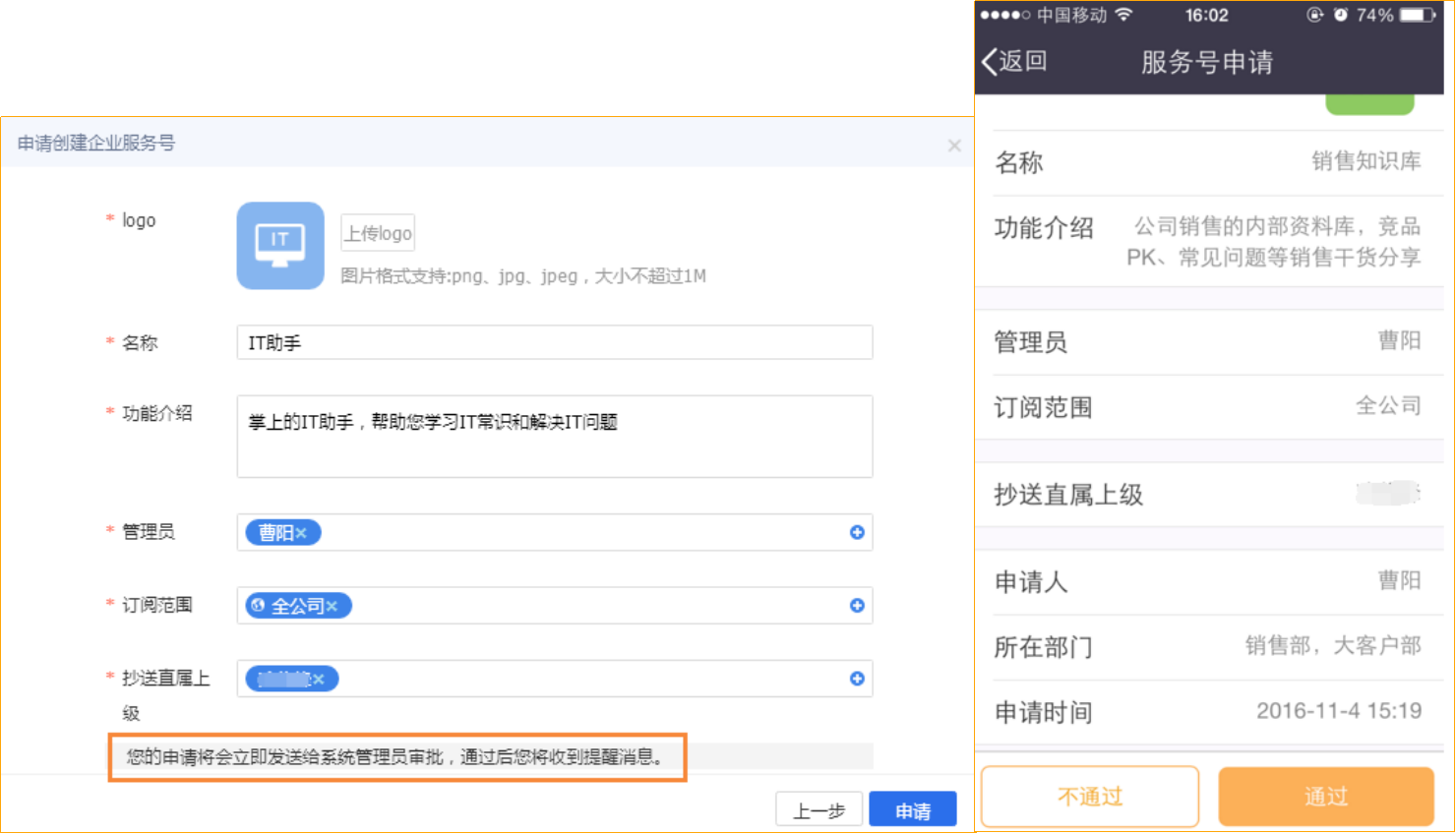The width and height of the screenshot is (1456, 834).
Task: Click the approval notice text about 系统管理员审批
Action: click(396, 756)
